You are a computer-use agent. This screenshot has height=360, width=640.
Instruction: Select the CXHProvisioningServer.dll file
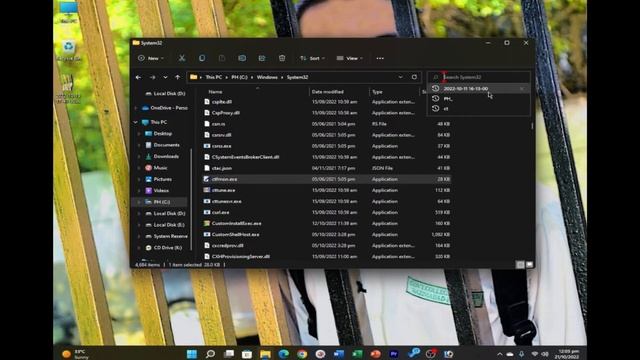(x=240, y=256)
